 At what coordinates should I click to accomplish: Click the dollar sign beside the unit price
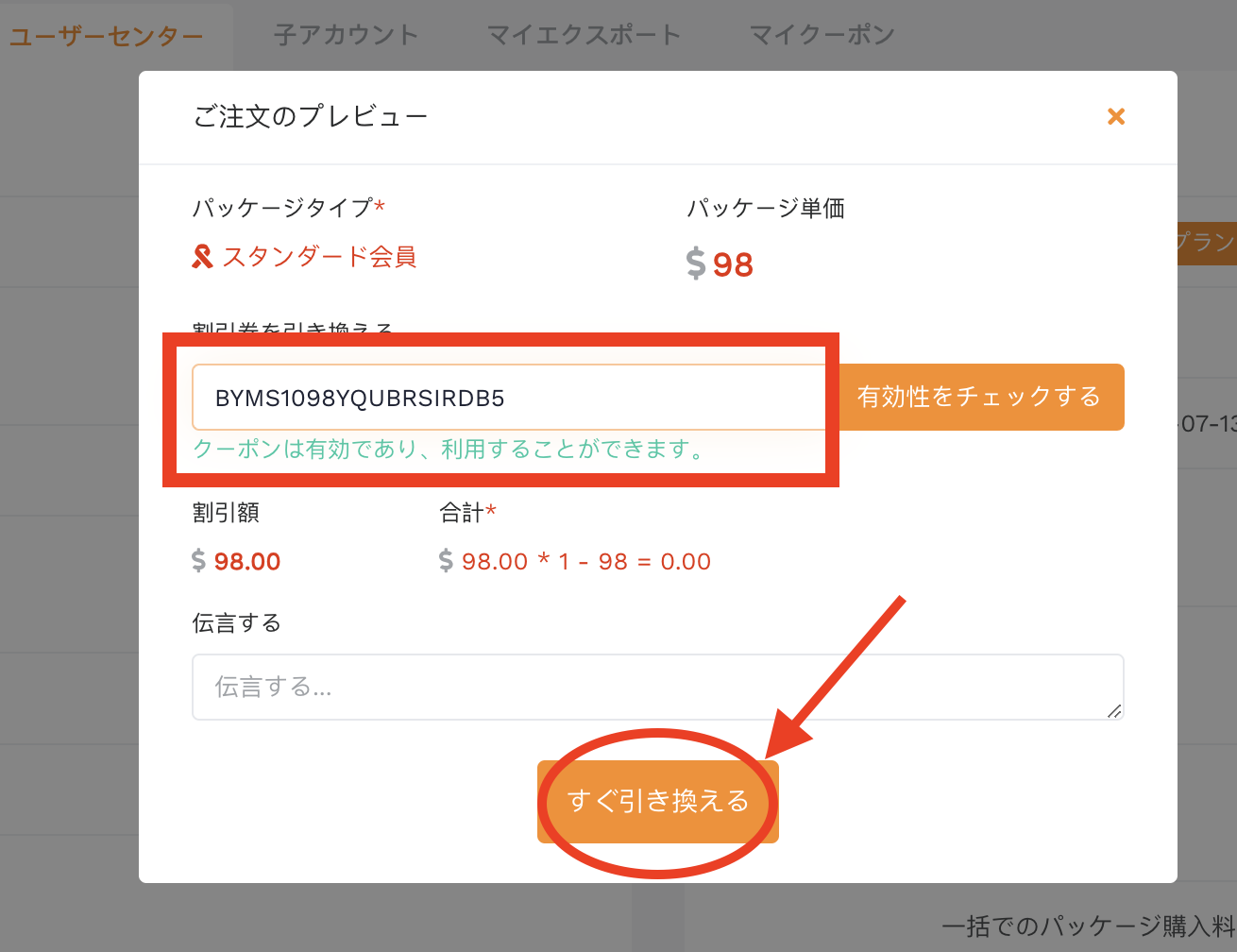tap(696, 264)
